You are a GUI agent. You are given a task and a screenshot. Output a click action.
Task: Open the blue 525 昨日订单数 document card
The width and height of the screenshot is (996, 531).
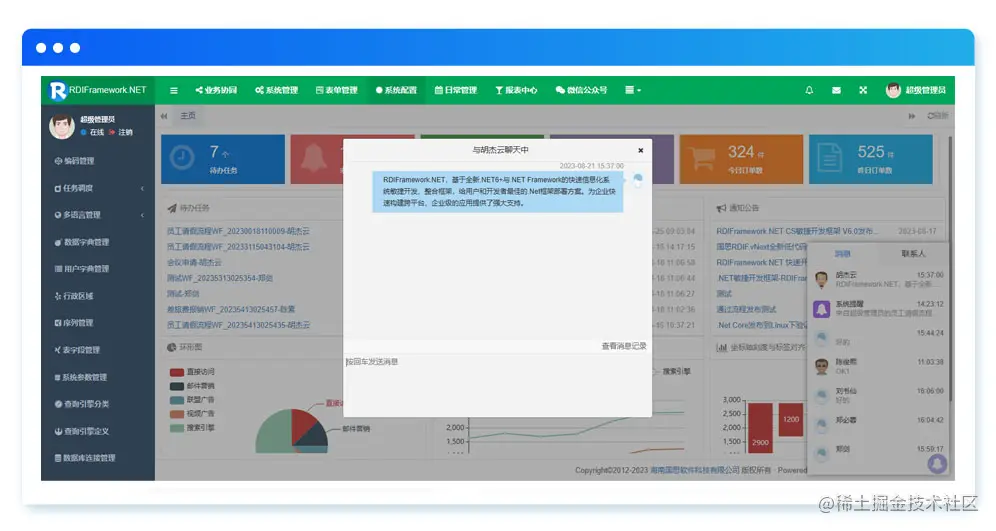pos(871,159)
